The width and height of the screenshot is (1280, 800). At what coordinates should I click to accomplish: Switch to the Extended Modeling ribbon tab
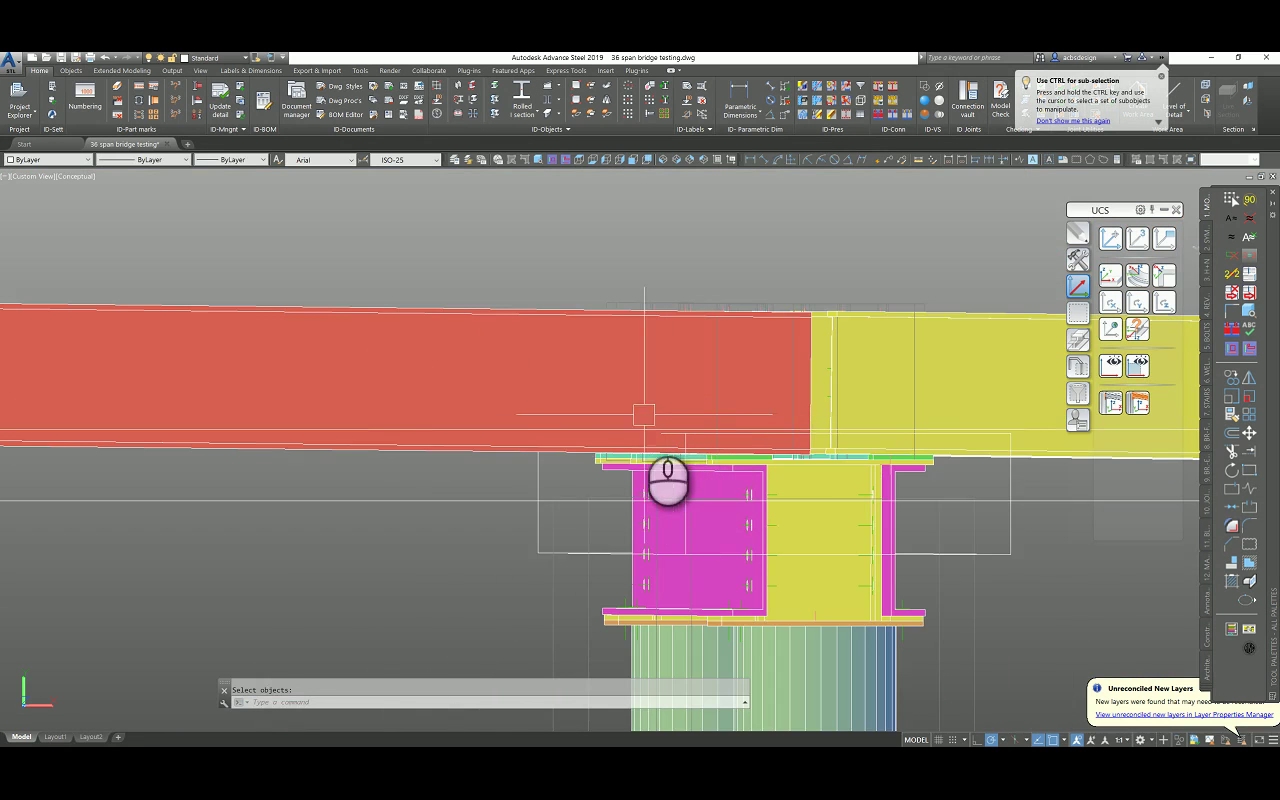122,71
